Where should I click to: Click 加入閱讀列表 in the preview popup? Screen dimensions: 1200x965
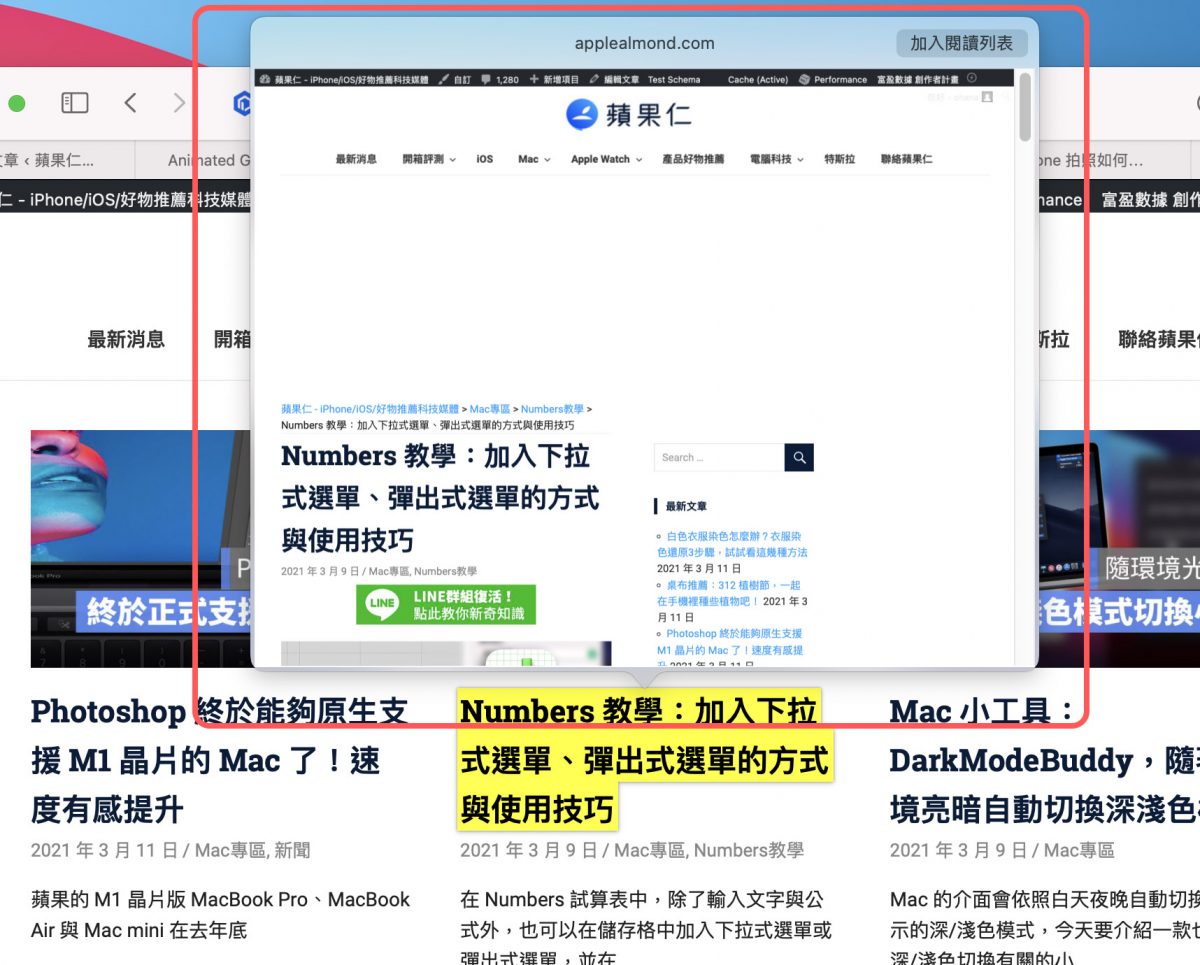point(961,43)
